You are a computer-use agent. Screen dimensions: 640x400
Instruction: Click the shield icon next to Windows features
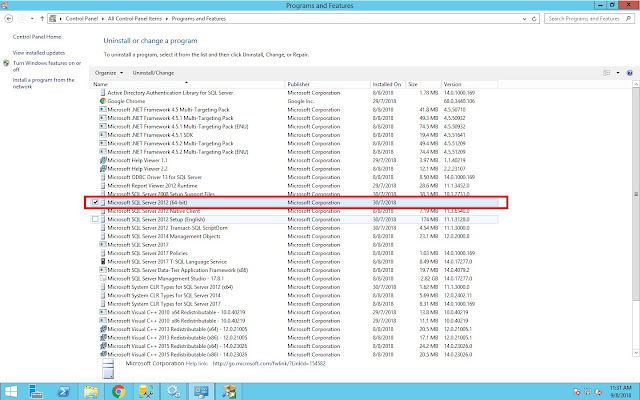point(6,63)
